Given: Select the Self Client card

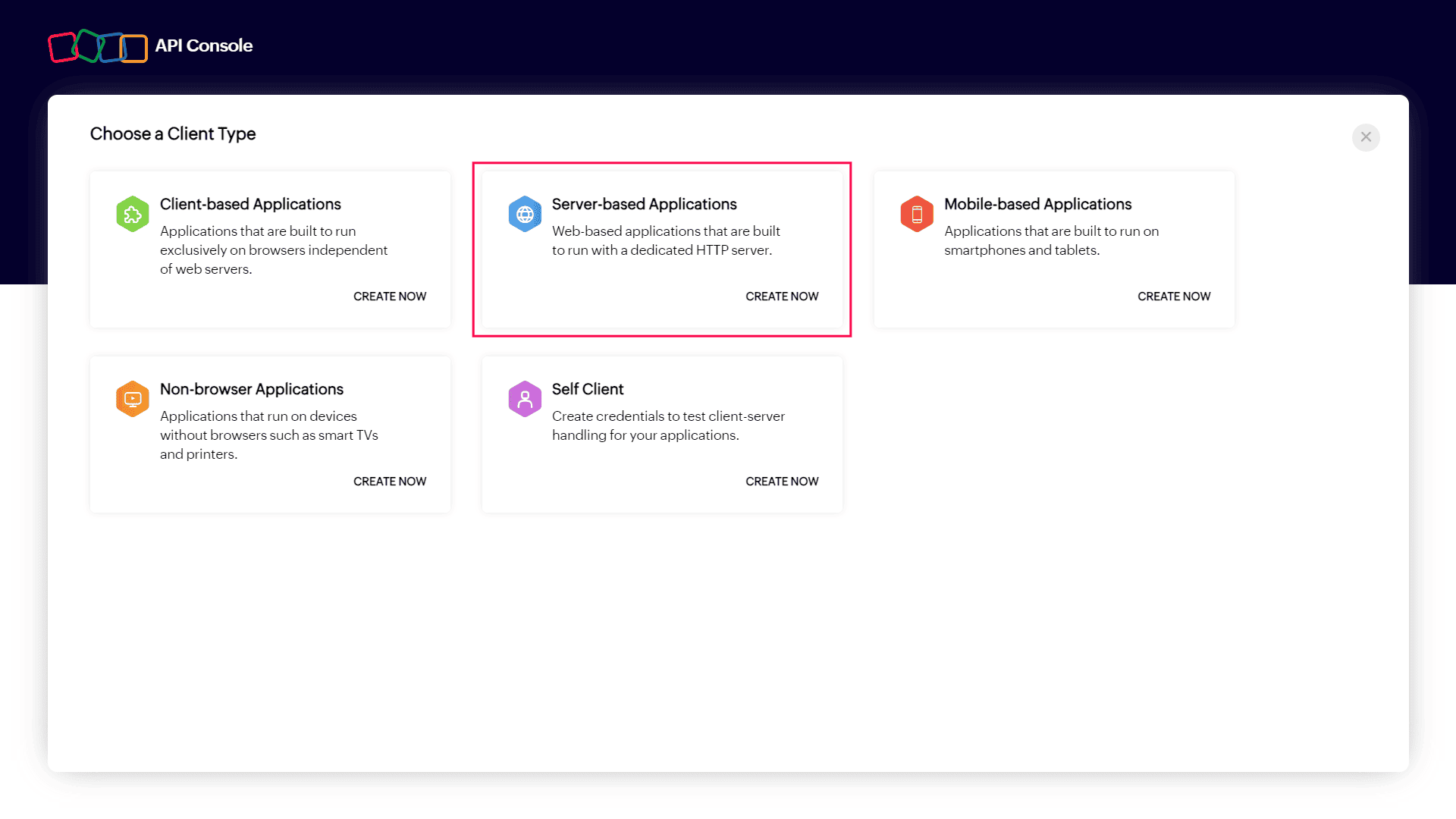Looking at the screenshot, I should click(661, 435).
